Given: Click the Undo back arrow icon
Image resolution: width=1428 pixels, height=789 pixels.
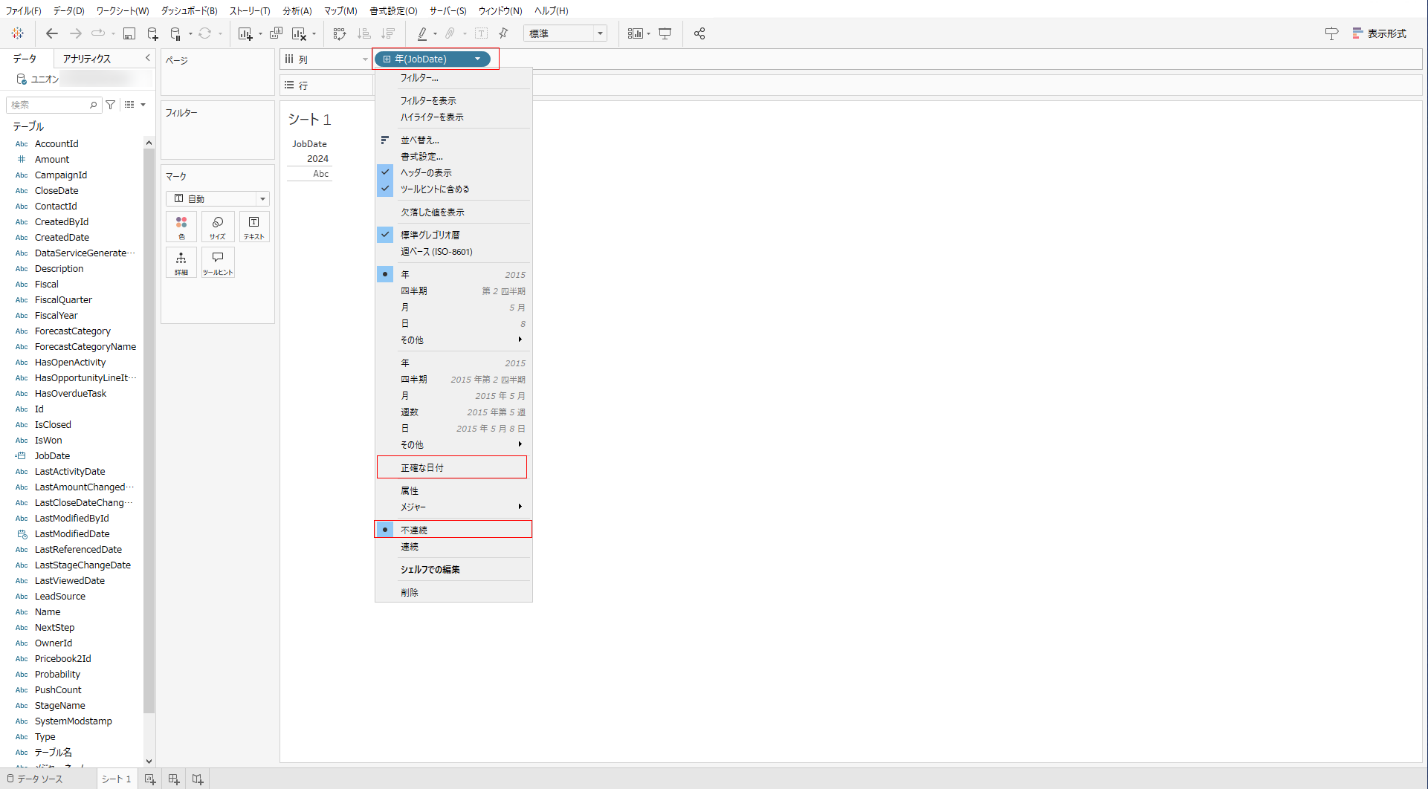Looking at the screenshot, I should pos(52,34).
